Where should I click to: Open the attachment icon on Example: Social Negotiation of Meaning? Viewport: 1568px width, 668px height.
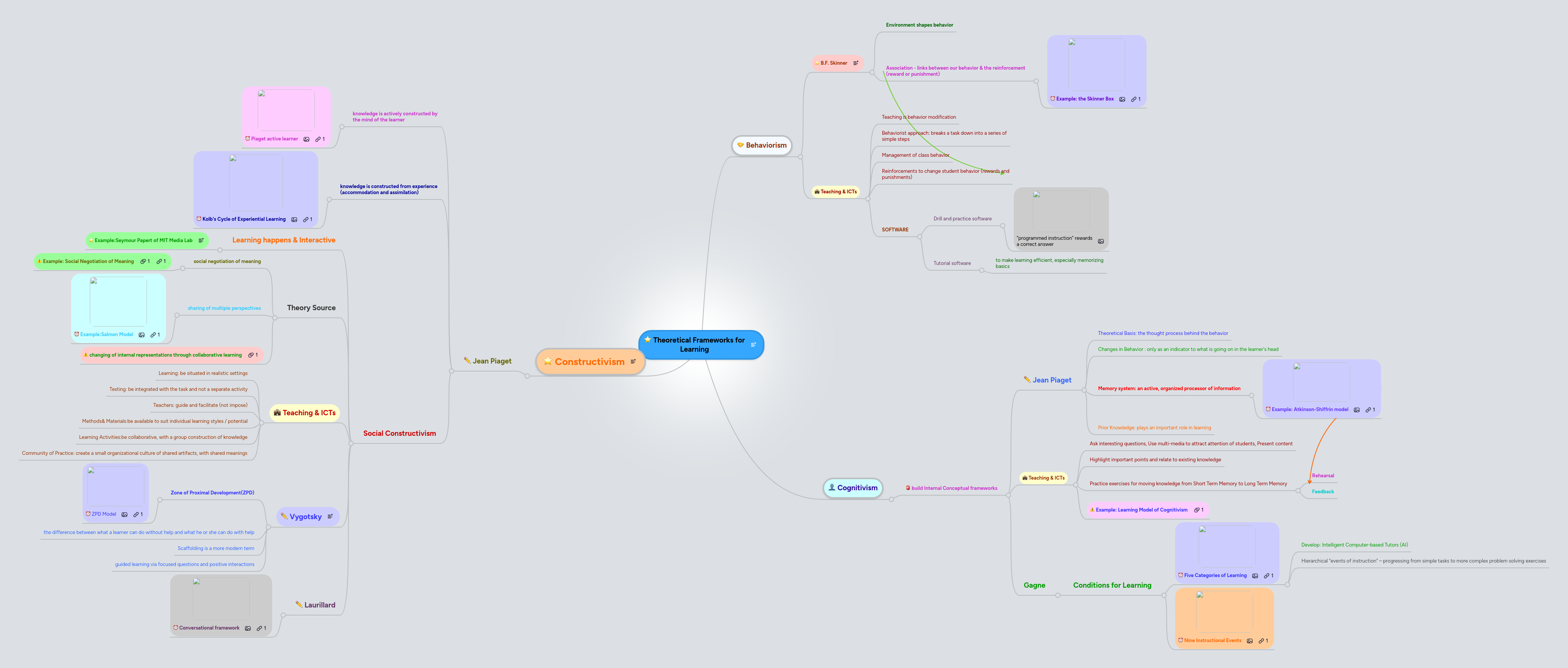143,261
